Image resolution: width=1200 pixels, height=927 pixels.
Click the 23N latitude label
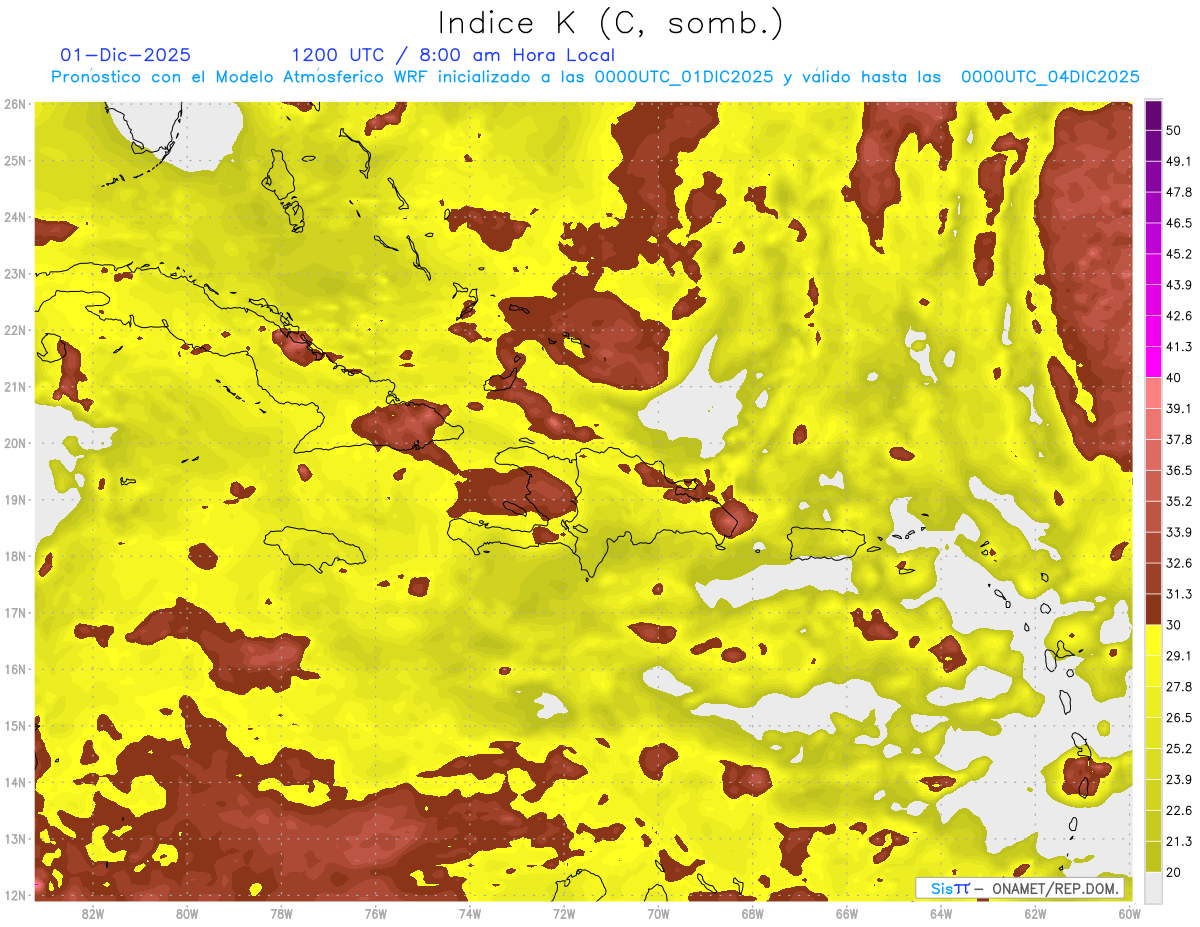(x=15, y=273)
